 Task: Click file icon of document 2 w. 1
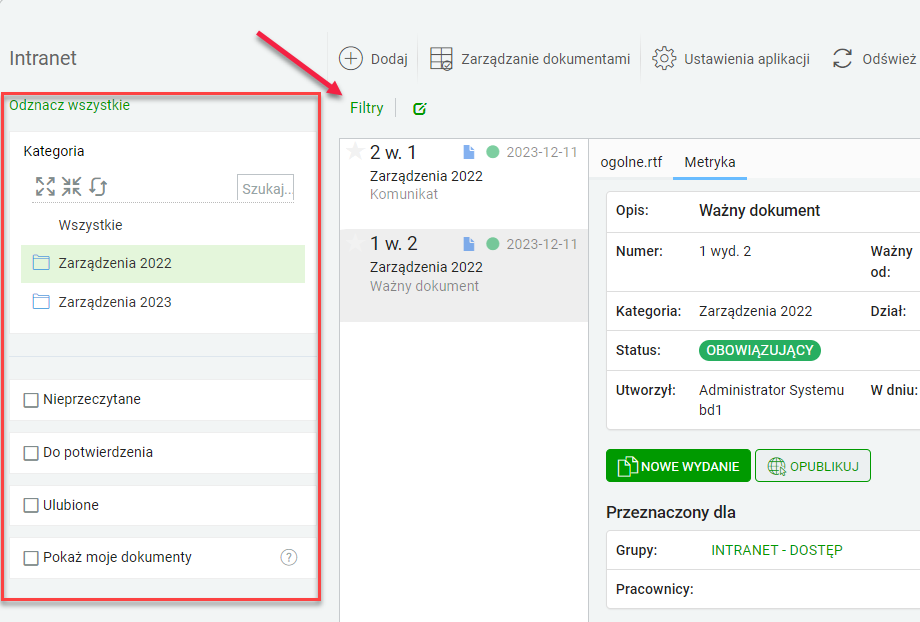coord(469,152)
